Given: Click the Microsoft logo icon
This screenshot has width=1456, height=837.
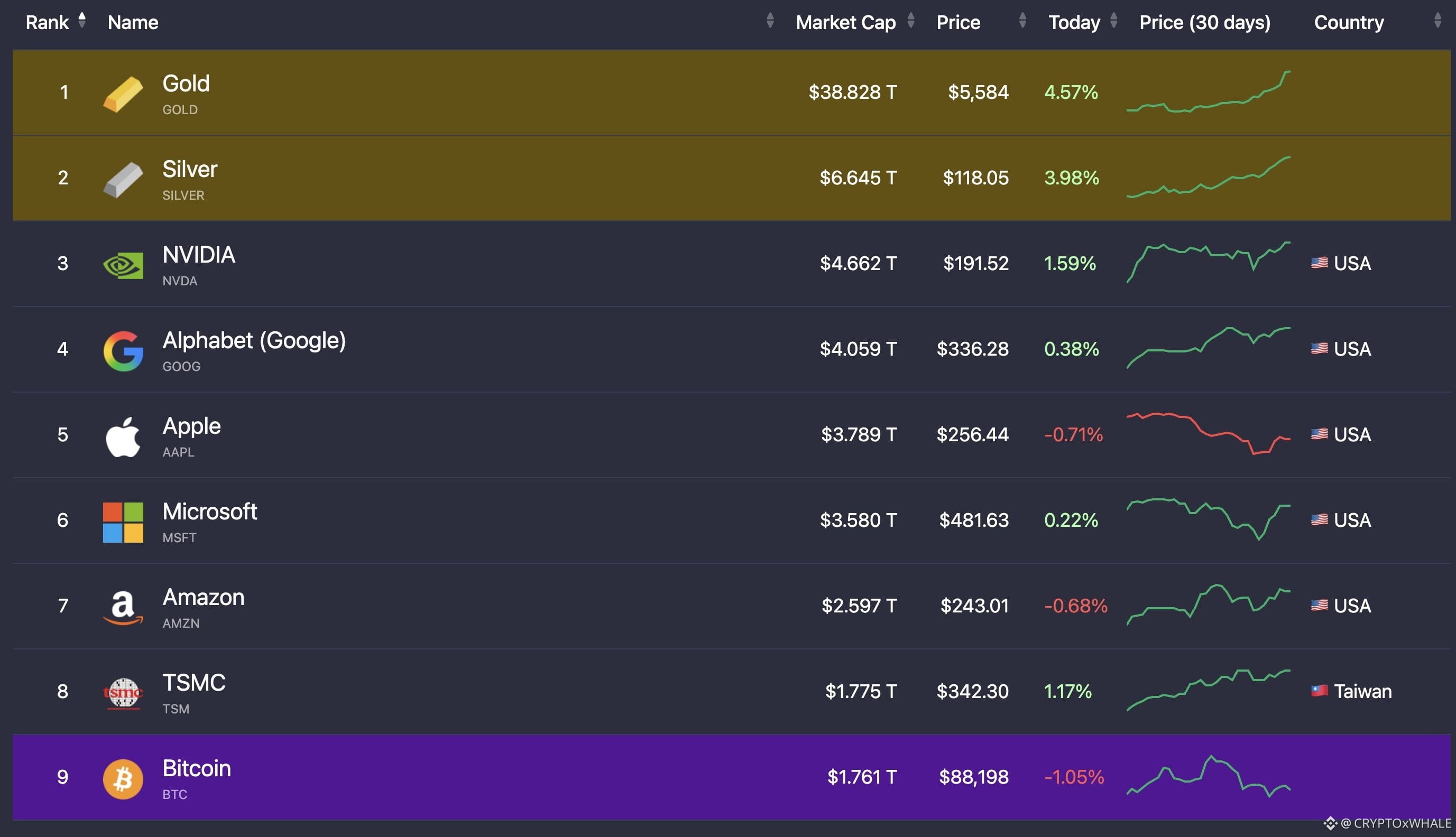Looking at the screenshot, I should 123,522.
